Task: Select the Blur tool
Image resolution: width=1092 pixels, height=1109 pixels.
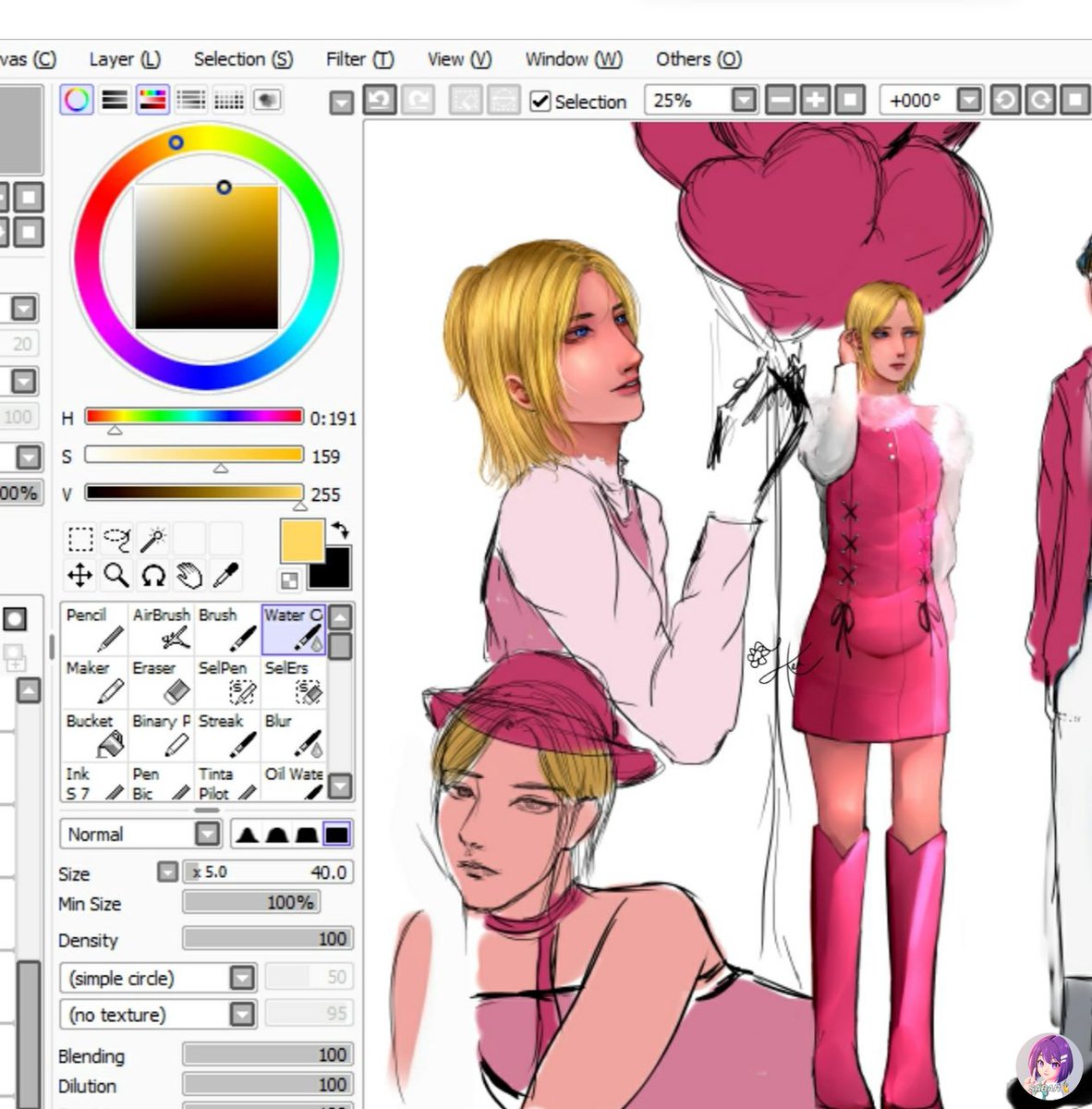Action: pyautogui.click(x=294, y=735)
